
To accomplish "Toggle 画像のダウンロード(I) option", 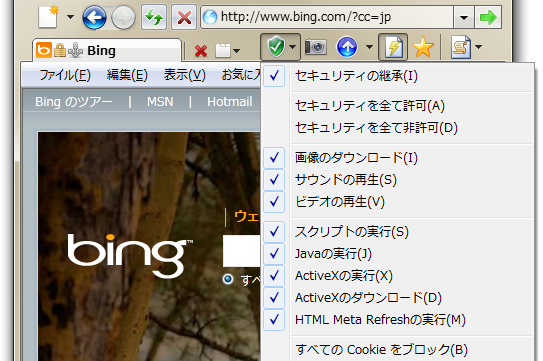I will coord(398,158).
